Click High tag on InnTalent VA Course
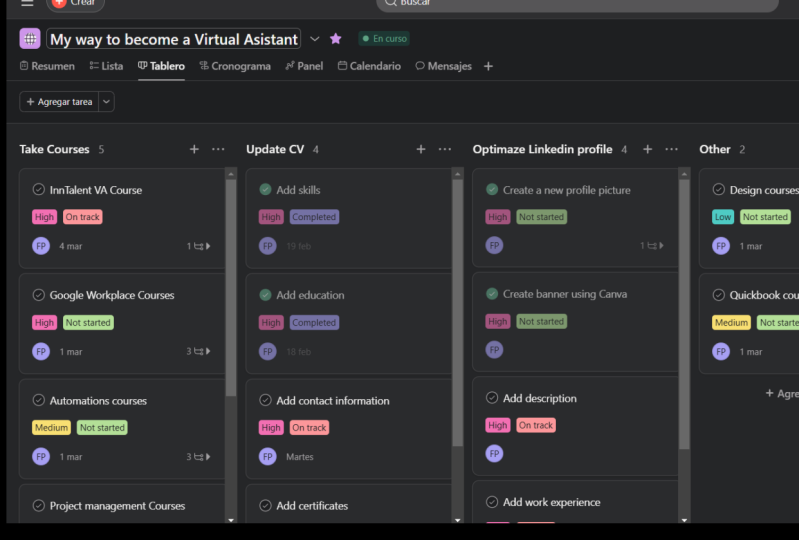The height and width of the screenshot is (540, 799). (x=44, y=217)
